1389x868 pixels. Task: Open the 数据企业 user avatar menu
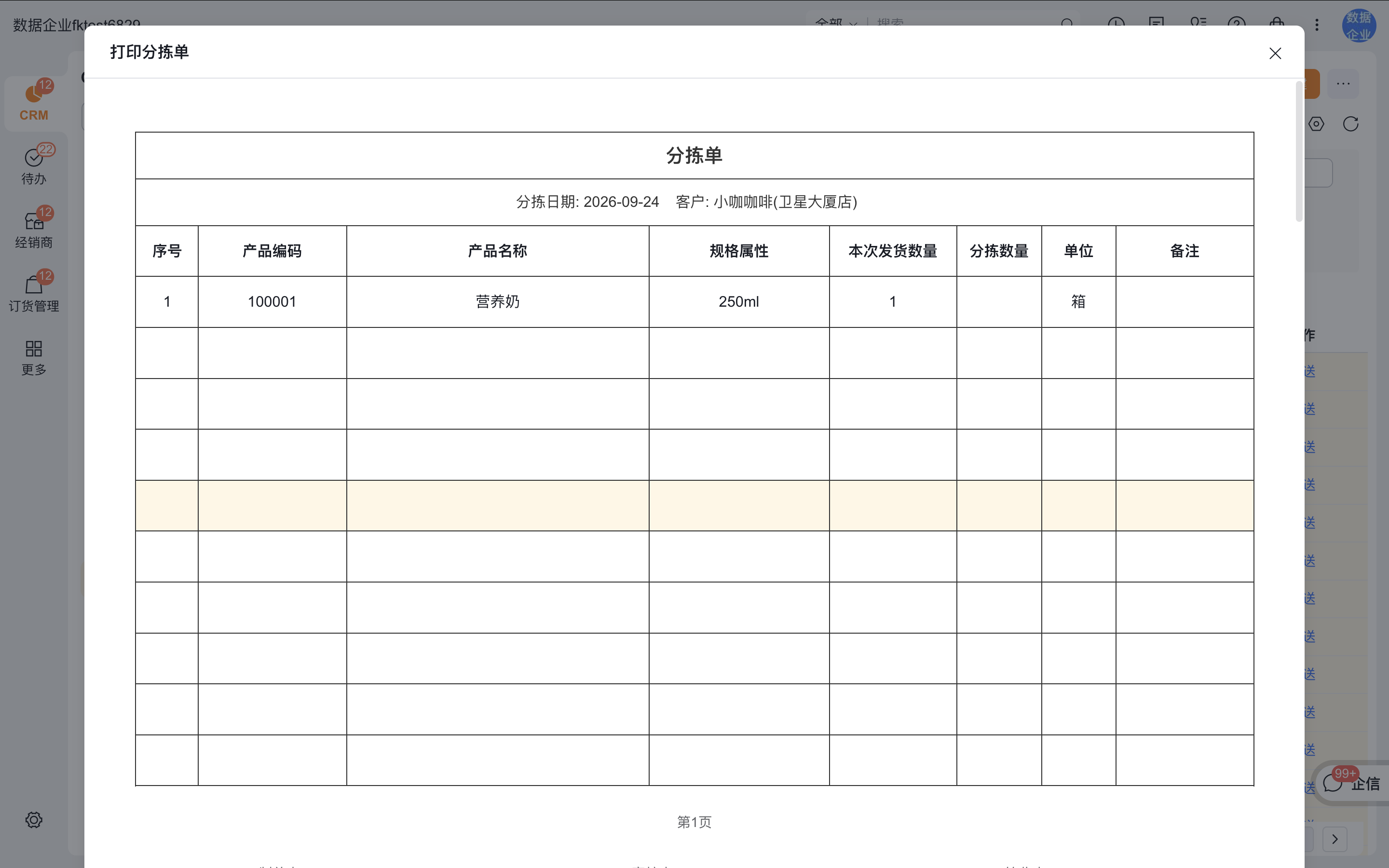click(x=1359, y=25)
